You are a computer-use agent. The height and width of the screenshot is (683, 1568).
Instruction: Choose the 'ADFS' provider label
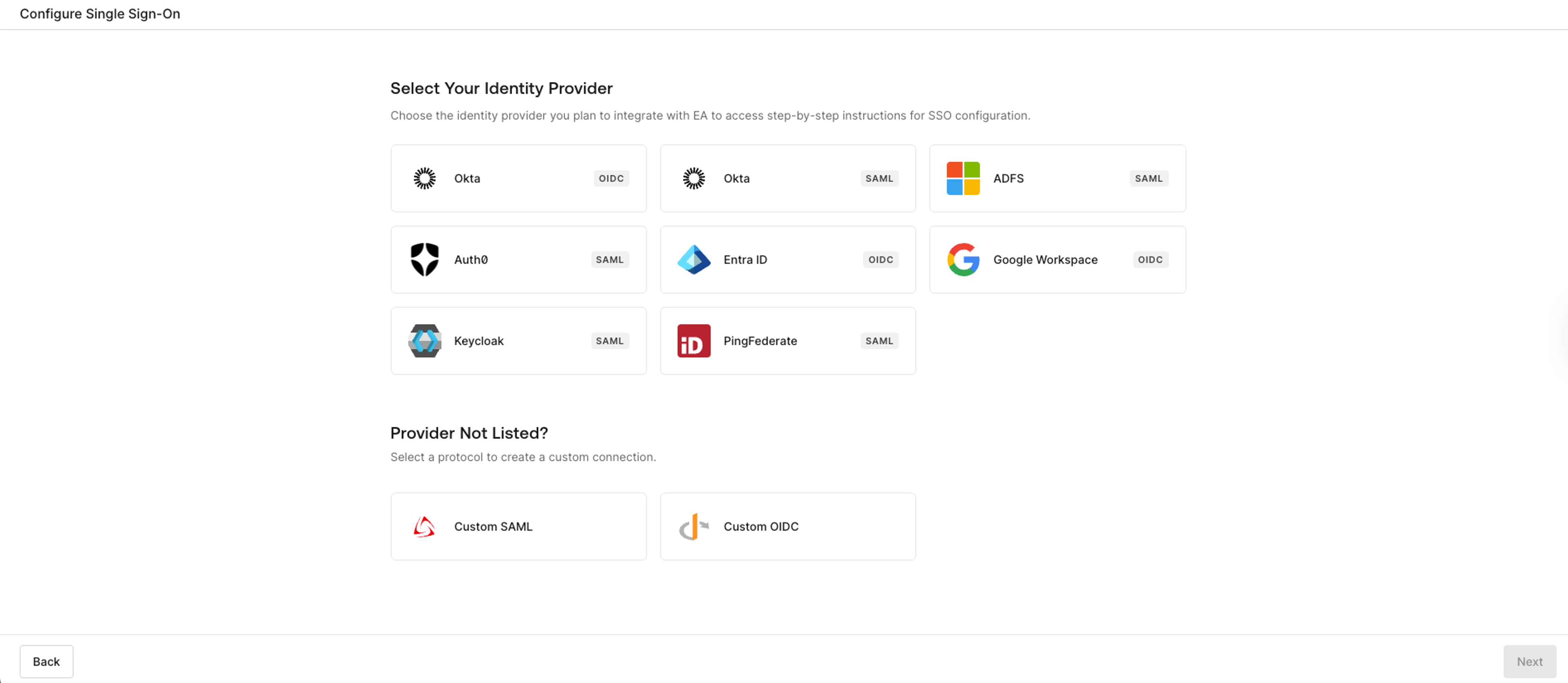[1008, 179]
